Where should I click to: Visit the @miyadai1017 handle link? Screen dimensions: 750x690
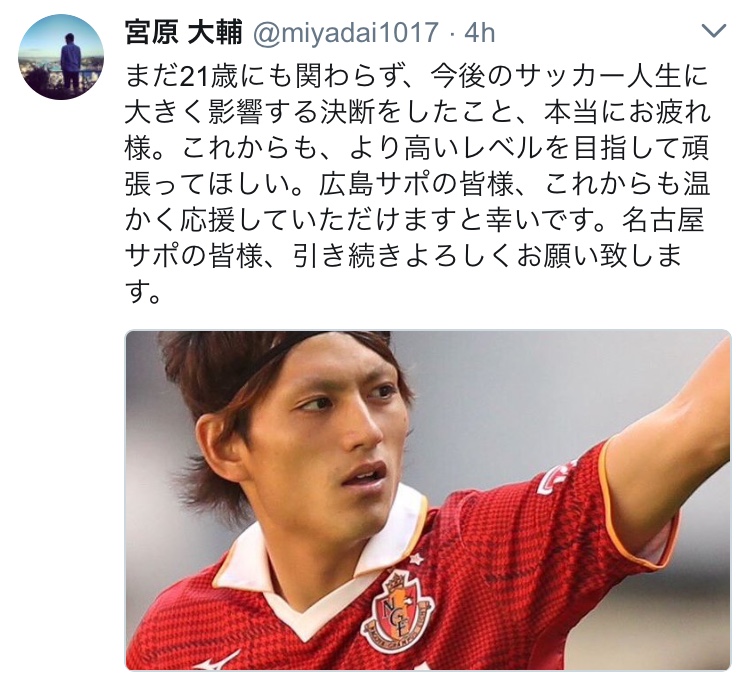(346, 33)
